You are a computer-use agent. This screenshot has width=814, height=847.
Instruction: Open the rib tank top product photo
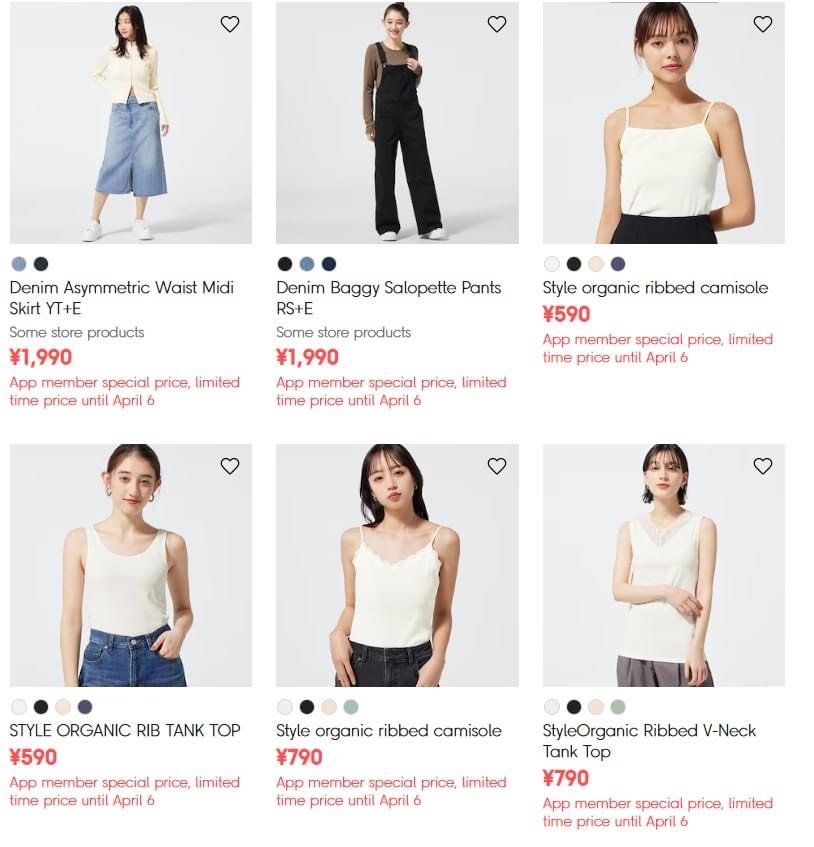tap(131, 565)
